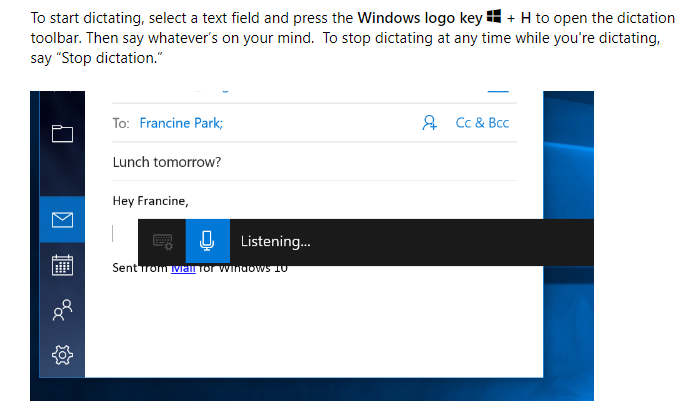The height and width of the screenshot is (411, 696).
Task: Open the People contacts icon
Action: [x=62, y=310]
